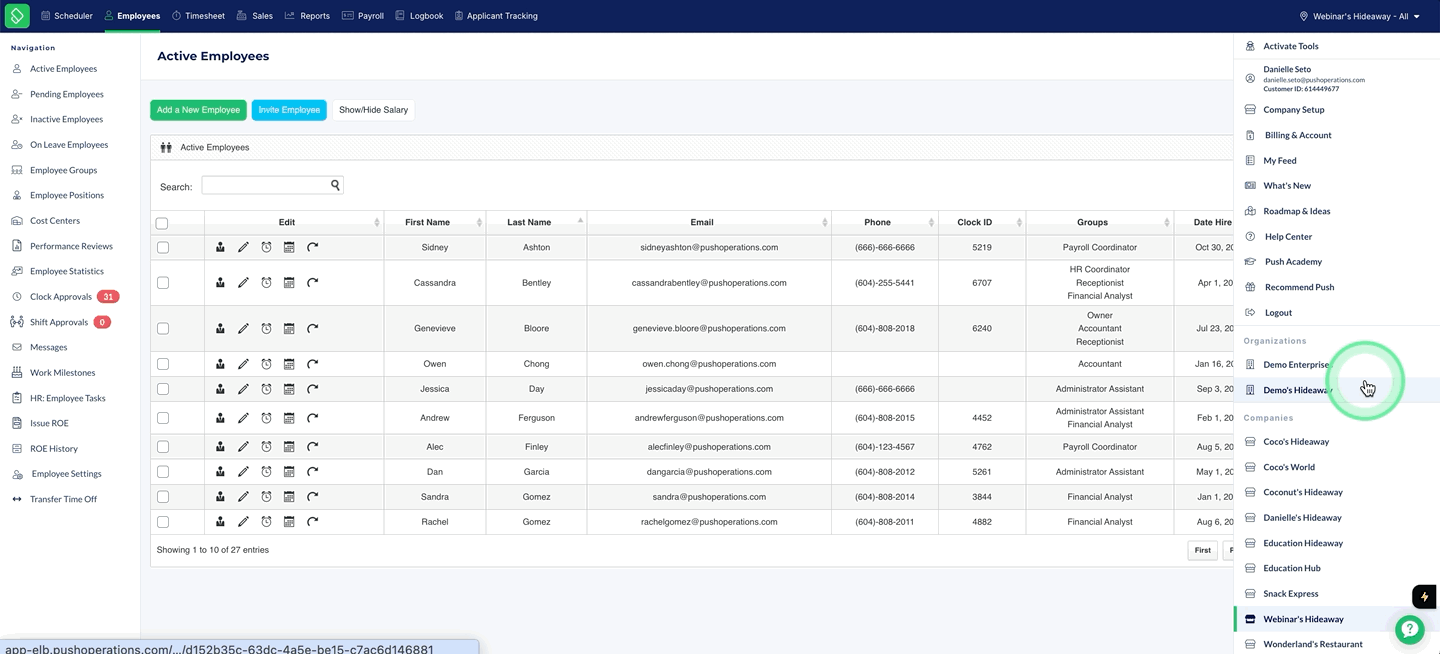
Task: Click the Push Operations logo
Action: click(17, 16)
